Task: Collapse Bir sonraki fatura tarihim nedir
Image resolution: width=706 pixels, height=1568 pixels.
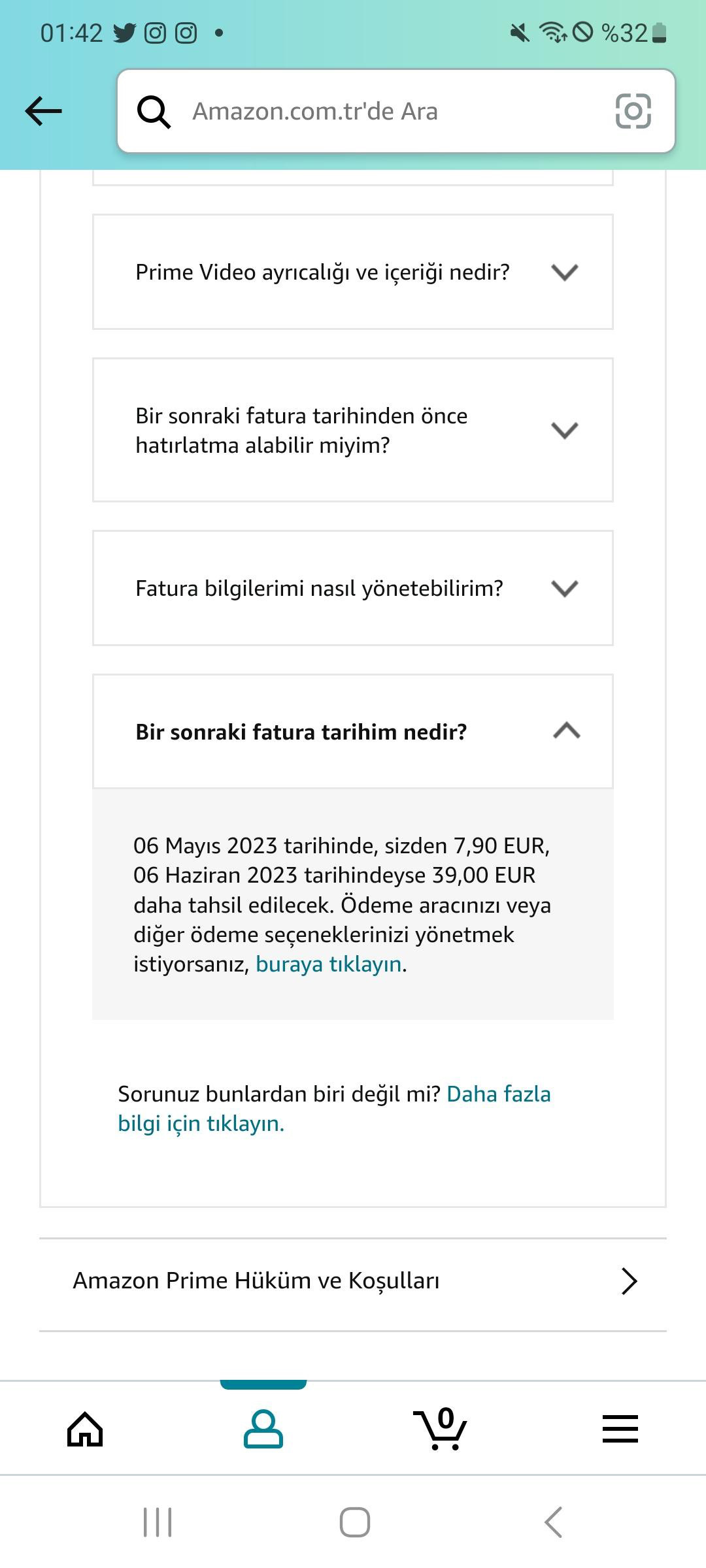Action: coord(353,732)
